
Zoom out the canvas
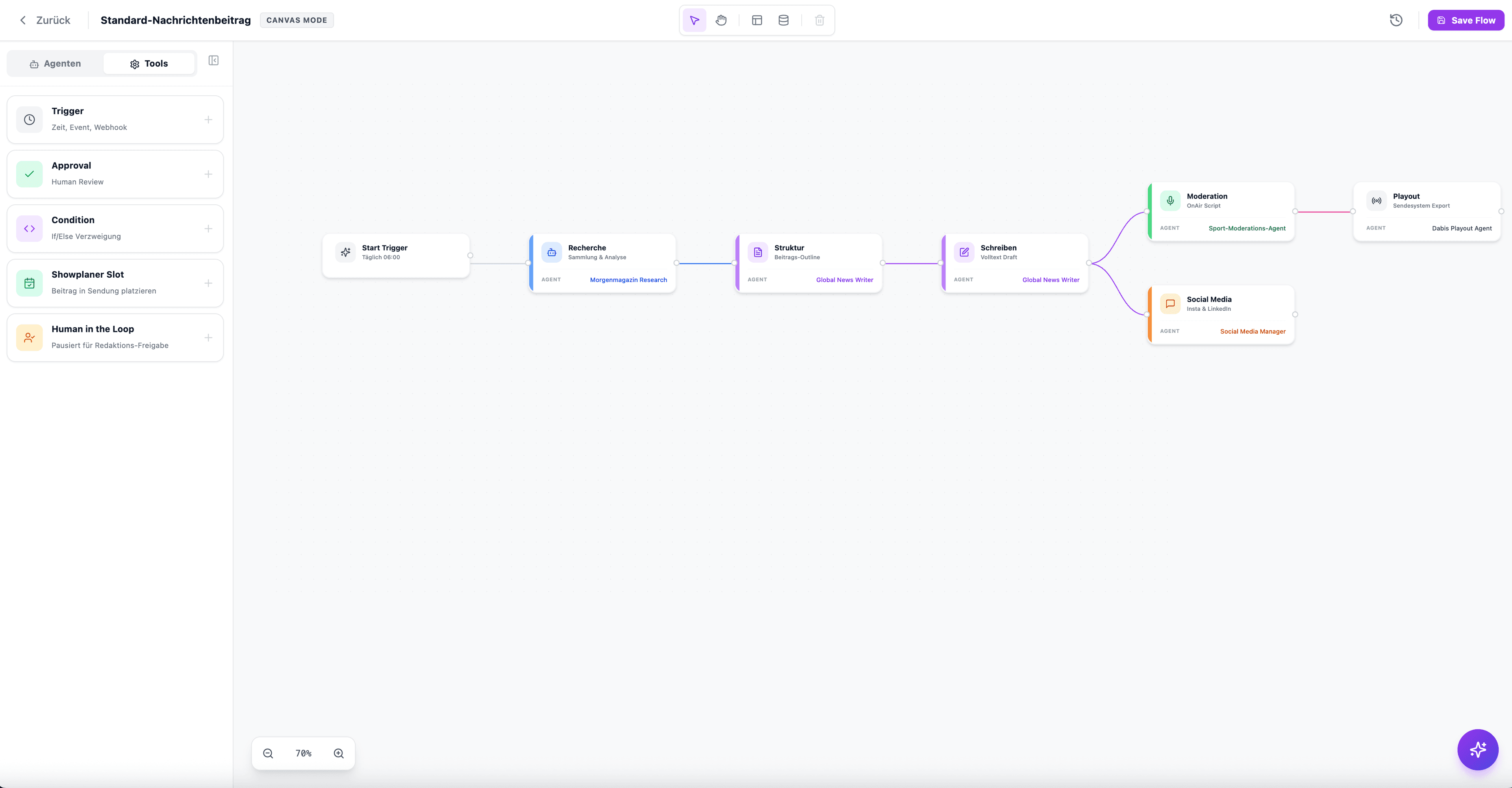coord(268,753)
